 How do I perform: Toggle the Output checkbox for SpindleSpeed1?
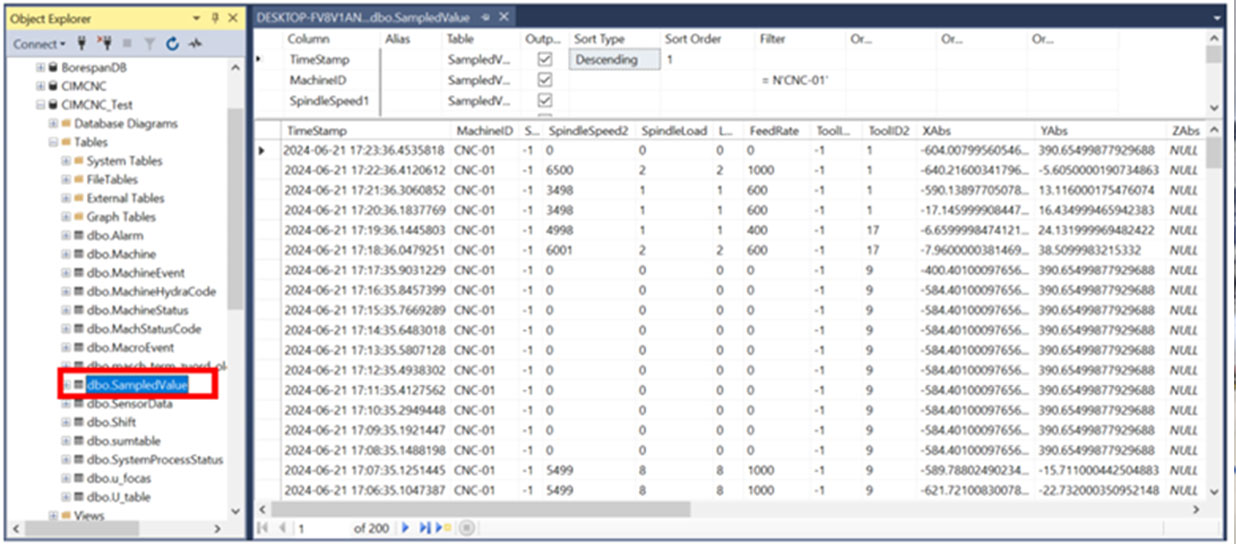click(545, 101)
